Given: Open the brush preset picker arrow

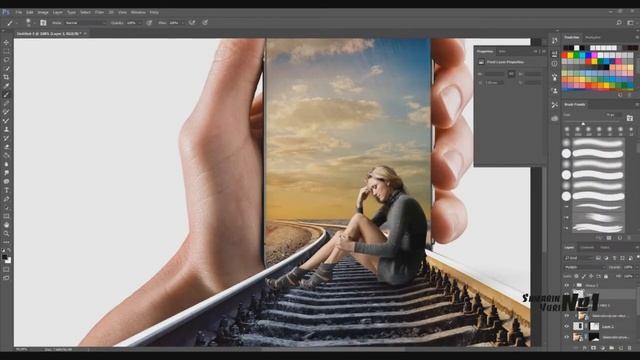Looking at the screenshot, I should (x=34, y=23).
